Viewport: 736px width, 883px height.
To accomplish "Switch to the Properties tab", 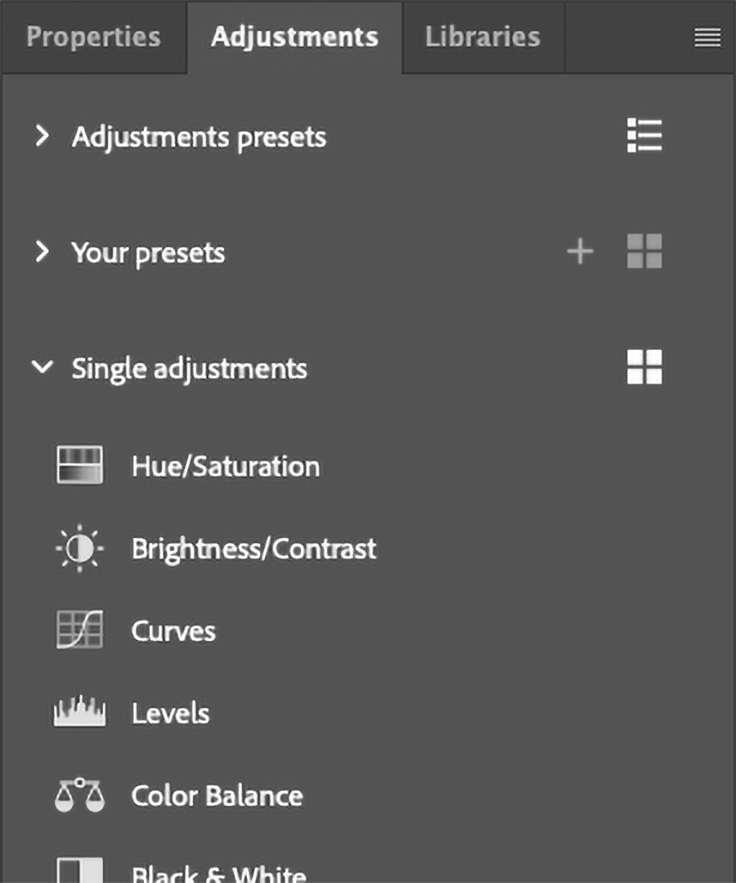I will [93, 37].
